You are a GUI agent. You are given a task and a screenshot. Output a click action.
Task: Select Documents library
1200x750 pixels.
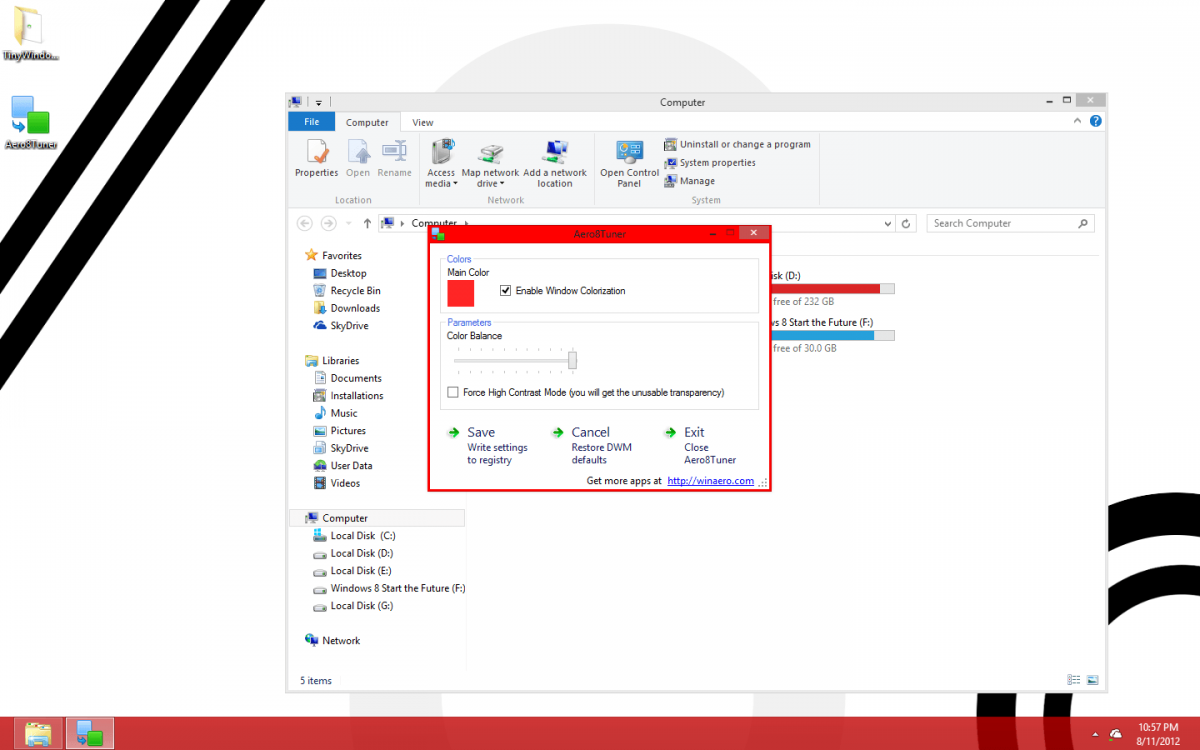pyautogui.click(x=348, y=378)
